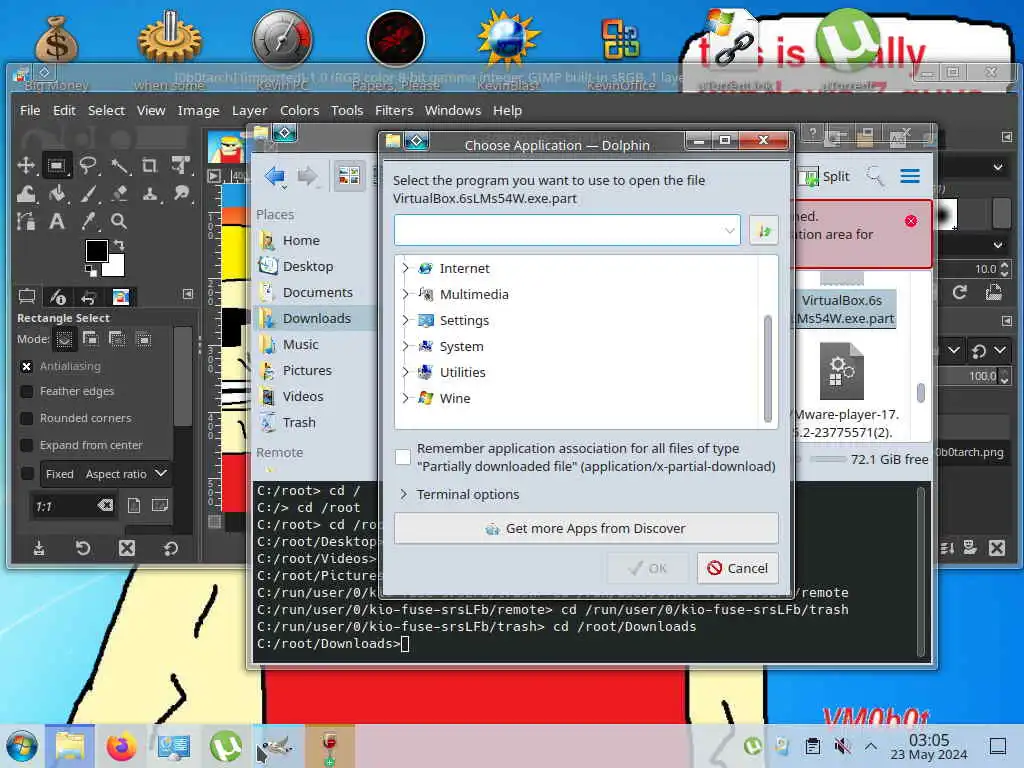Select the Unified Transform tool
1024x768 pixels.
(x=181, y=165)
